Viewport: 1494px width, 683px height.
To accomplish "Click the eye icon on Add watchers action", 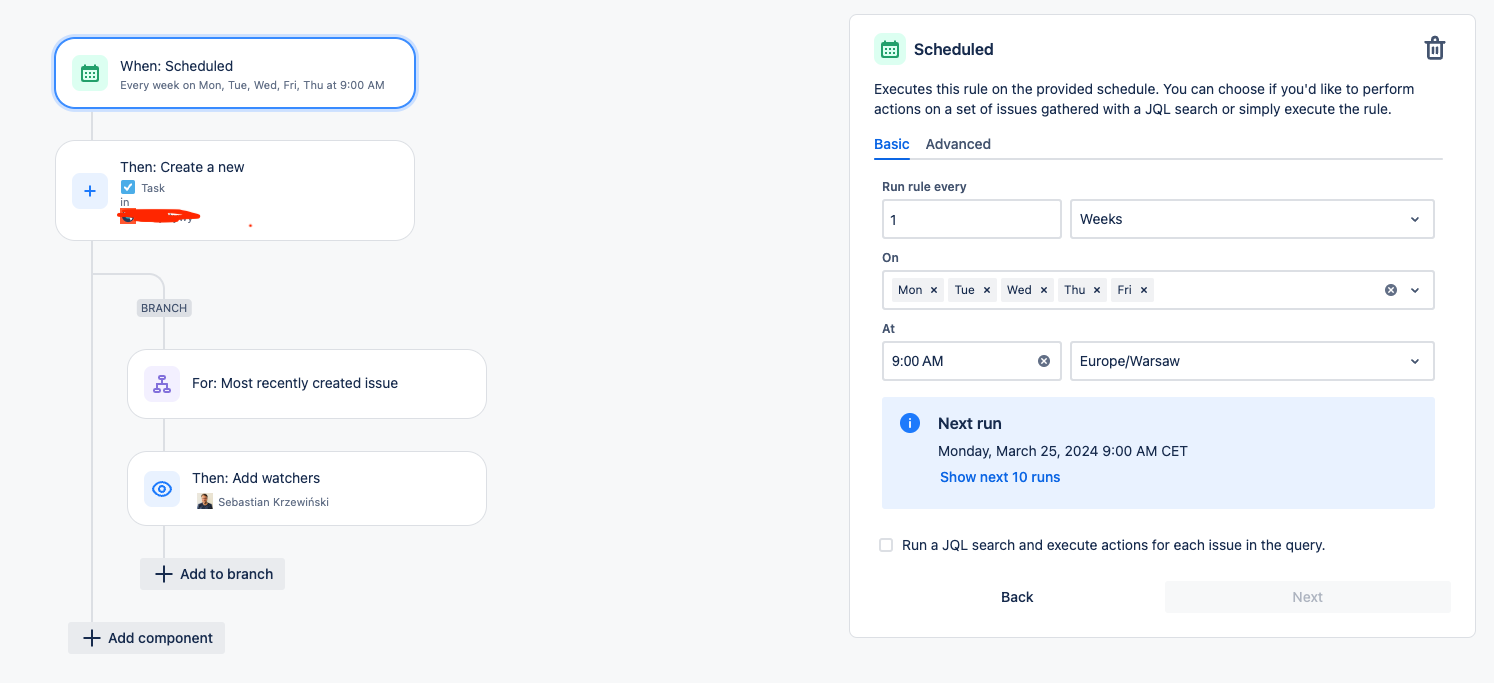I will click(161, 488).
